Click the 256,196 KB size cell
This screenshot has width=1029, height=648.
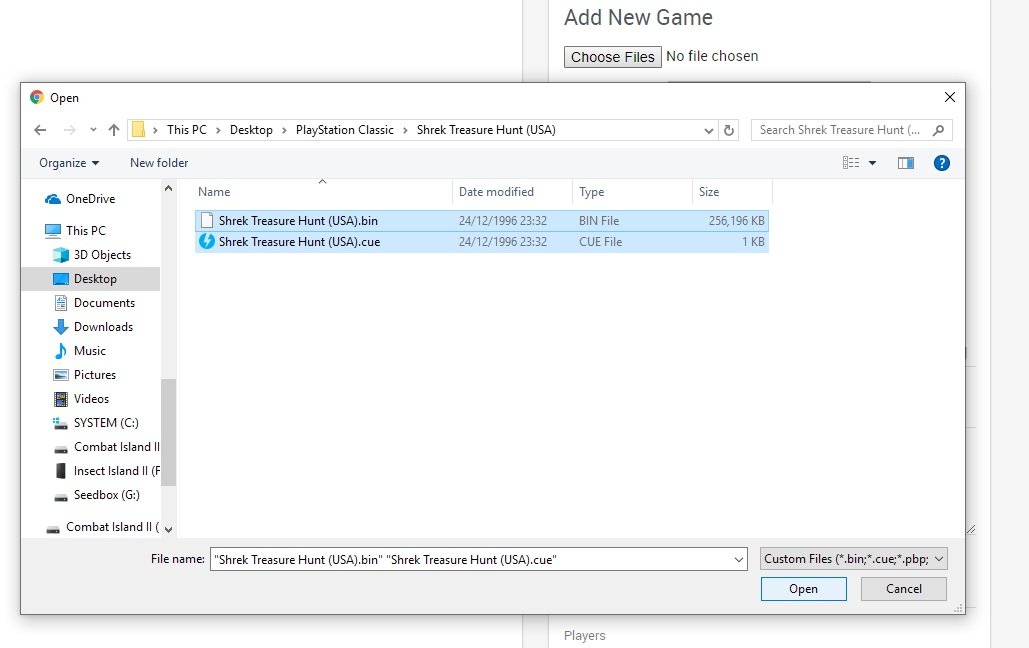tap(736, 221)
